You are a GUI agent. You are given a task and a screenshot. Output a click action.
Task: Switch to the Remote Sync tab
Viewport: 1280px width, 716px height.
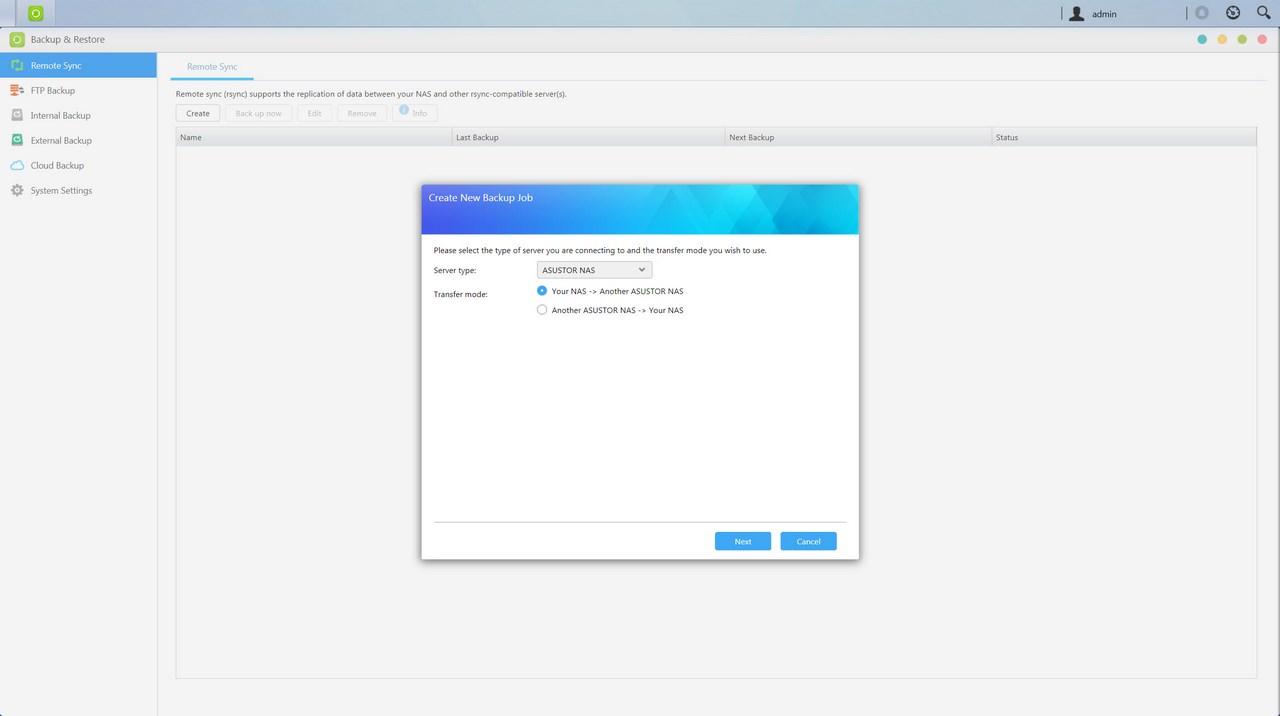pos(212,67)
